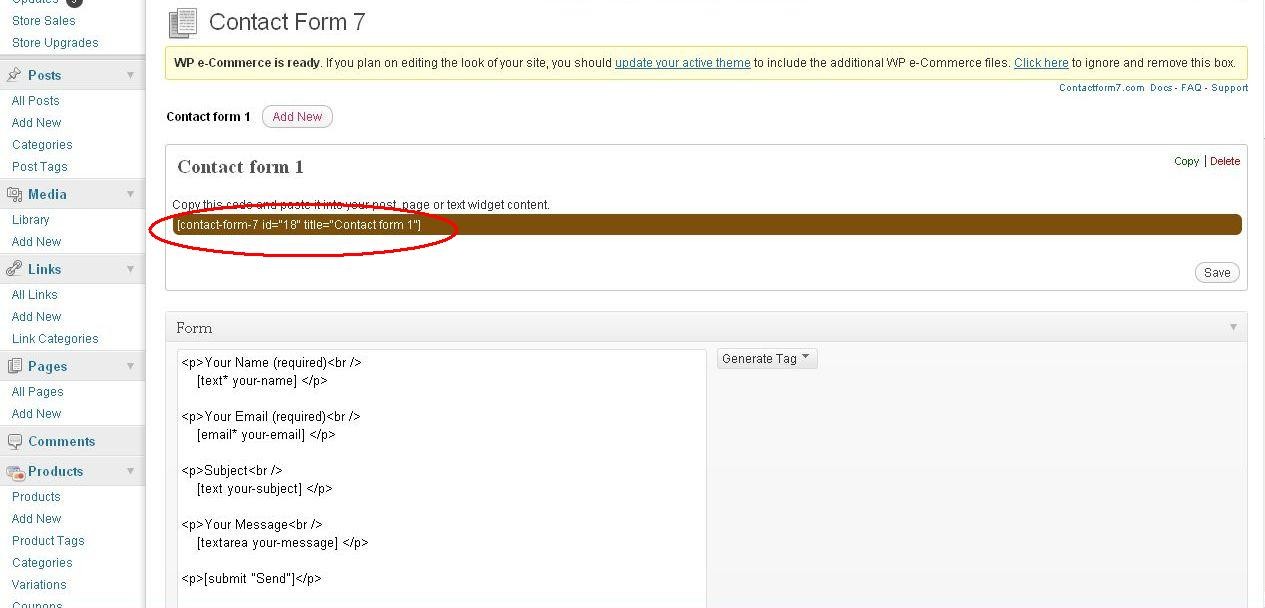Click the Save button
The image size is (1265, 608).
point(1217,272)
